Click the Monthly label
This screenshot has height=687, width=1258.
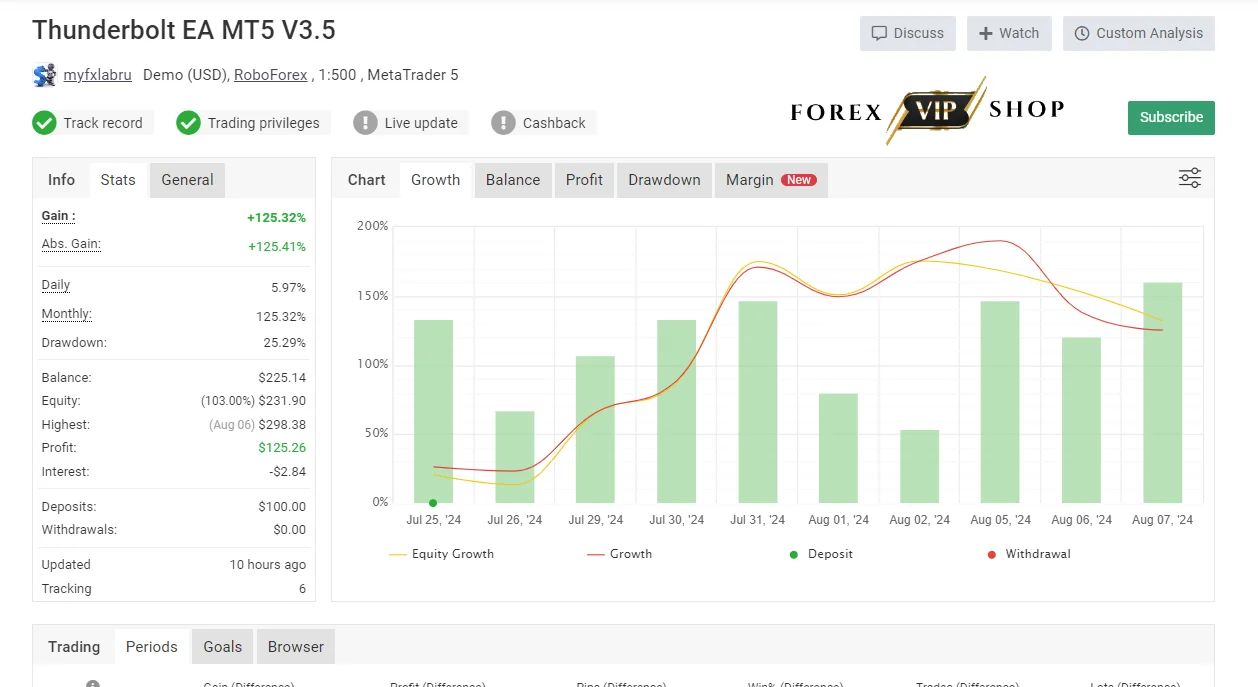67,314
